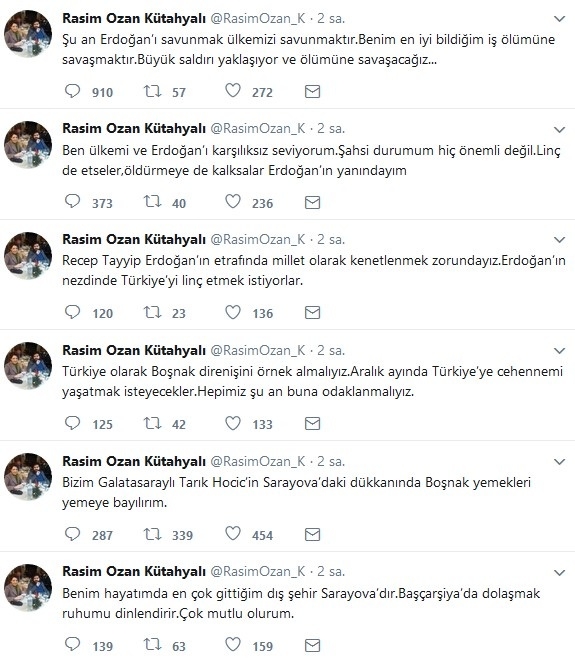Open avatar beside the Tarık Hocic tweet
Screen dimensions: 575x661
pos(28,477)
